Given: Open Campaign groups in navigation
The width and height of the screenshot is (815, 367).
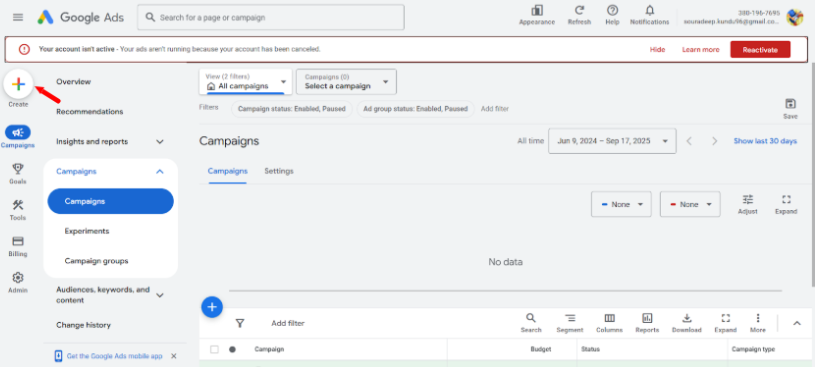Looking at the screenshot, I should pos(96,261).
